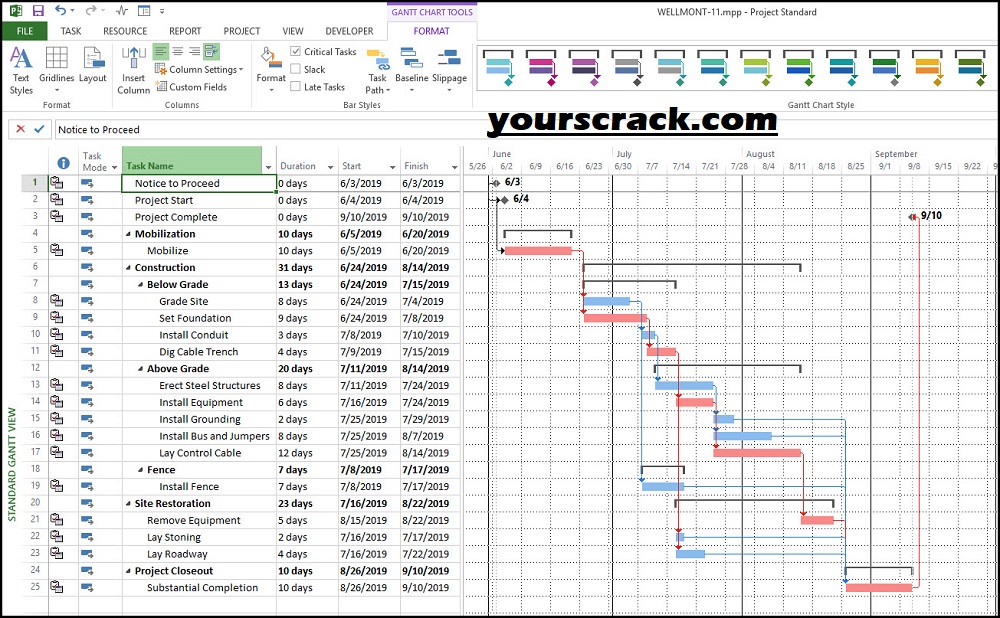Viewport: 1000px width, 618px height.
Task: Open the Baseline menu
Action: (411, 70)
